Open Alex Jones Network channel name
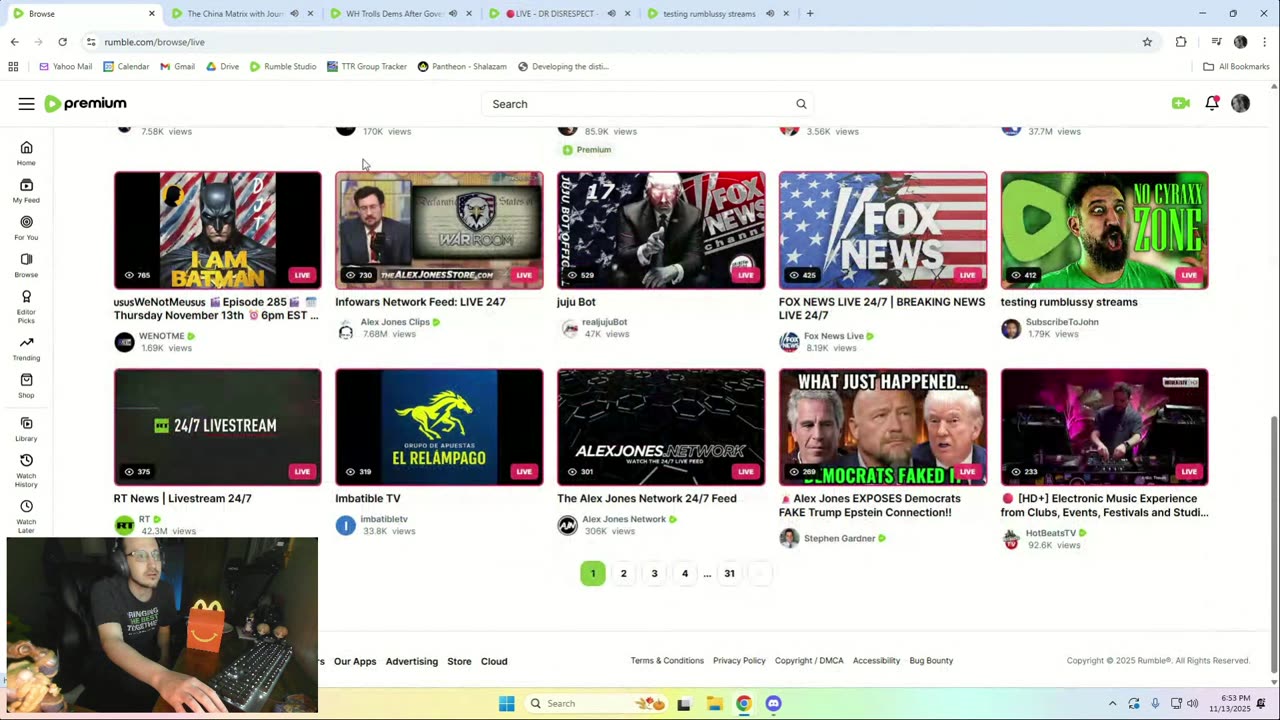1280x720 pixels. (624, 519)
